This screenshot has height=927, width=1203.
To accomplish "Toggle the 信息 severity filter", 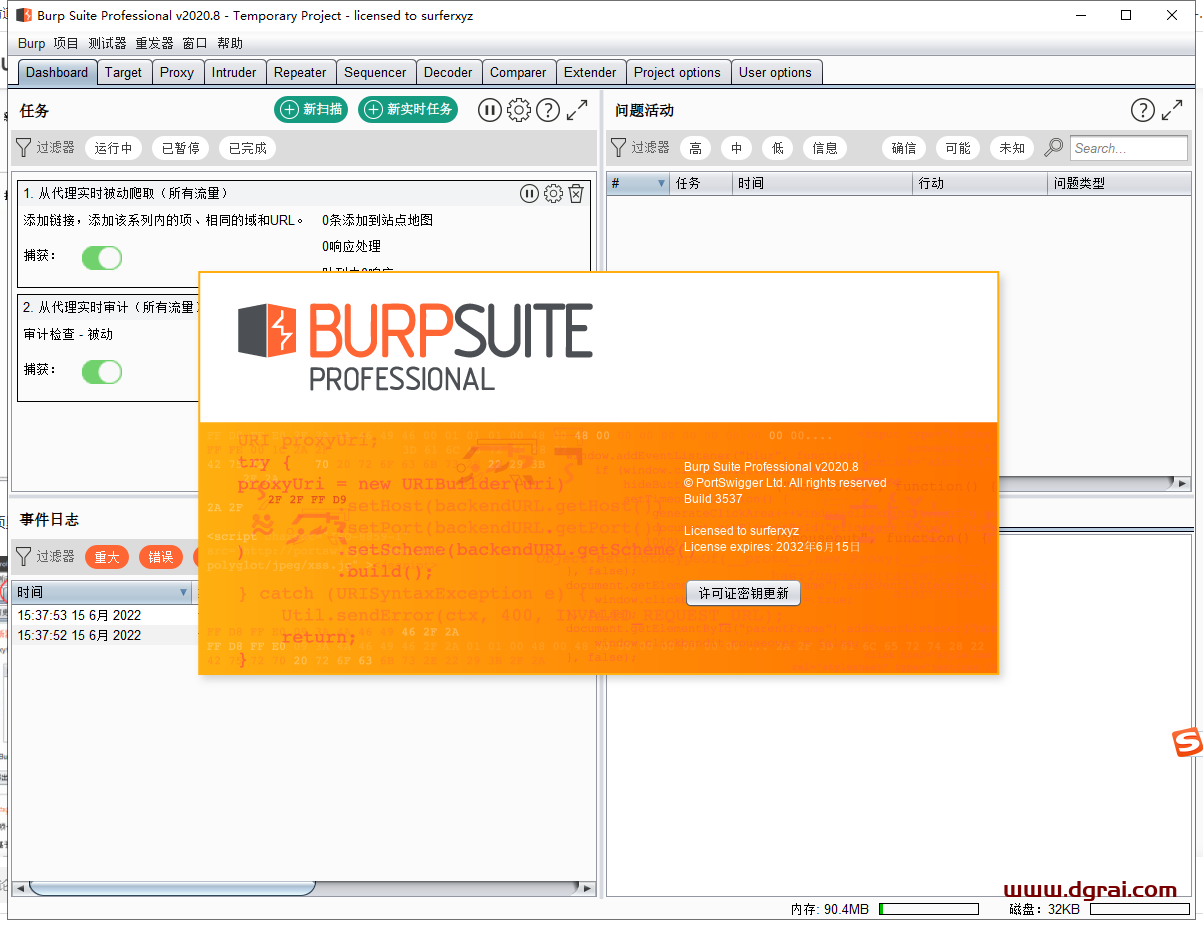I will click(825, 148).
